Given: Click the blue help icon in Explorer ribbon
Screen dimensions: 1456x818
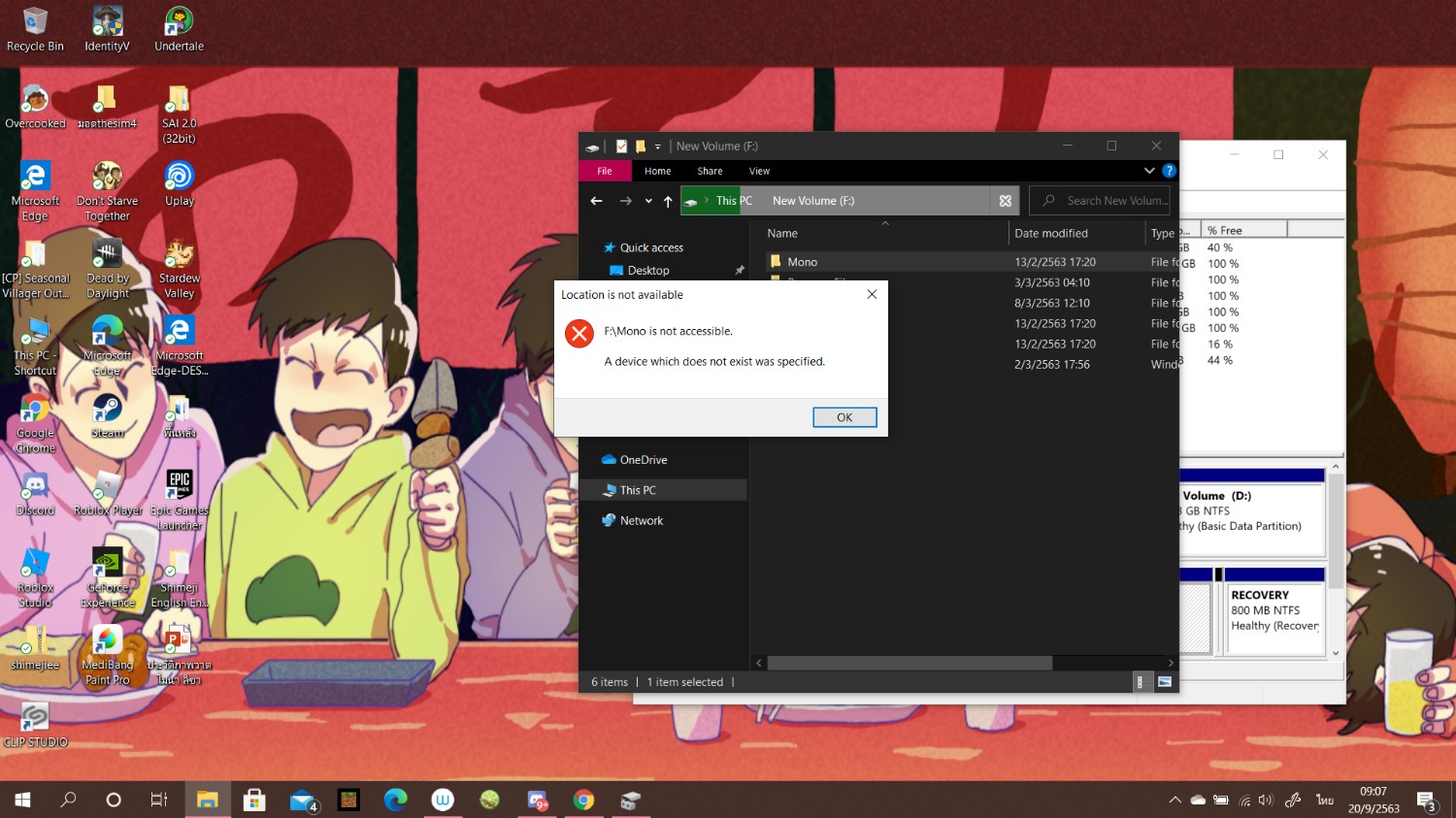Looking at the screenshot, I should click(1169, 171).
